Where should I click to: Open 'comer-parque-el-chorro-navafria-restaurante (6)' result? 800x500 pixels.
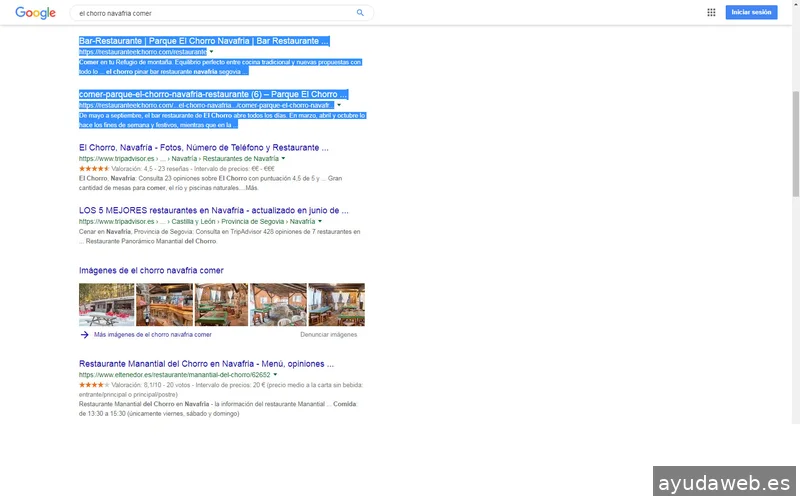click(213, 94)
